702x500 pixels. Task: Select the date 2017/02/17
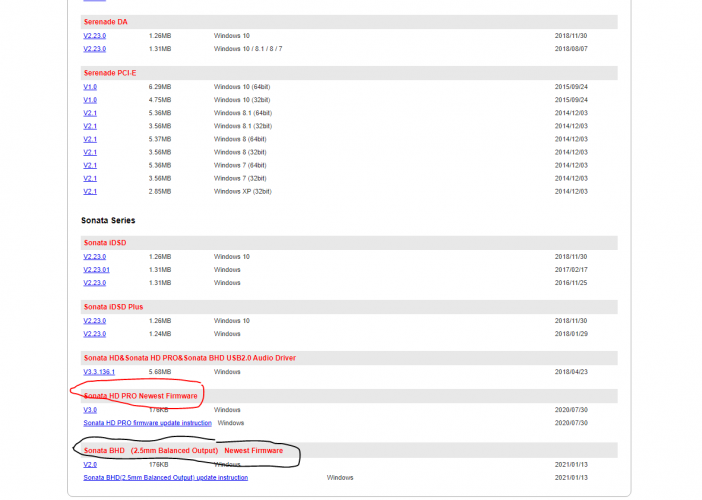pos(571,269)
